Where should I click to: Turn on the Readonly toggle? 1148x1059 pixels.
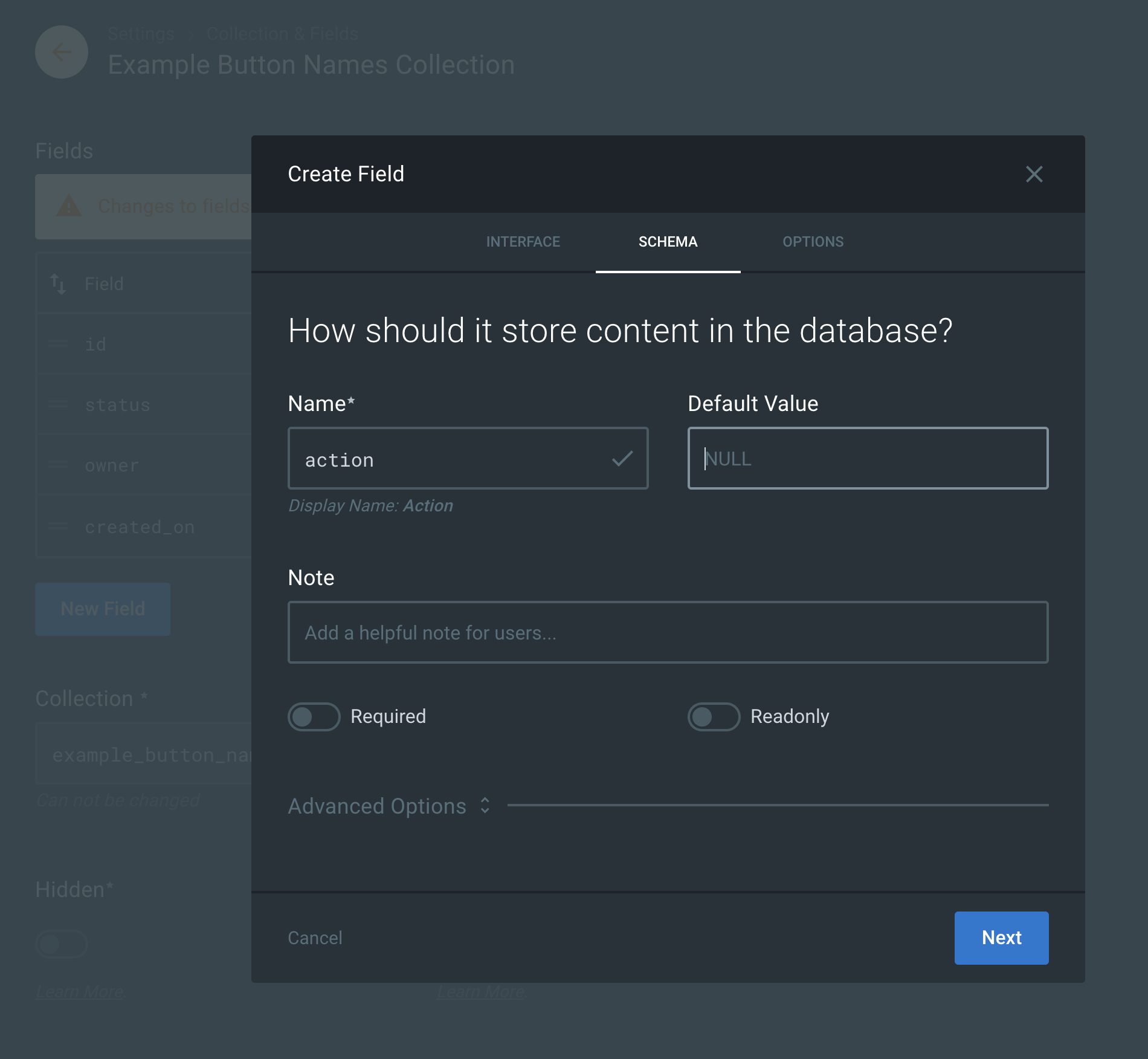[714, 717]
